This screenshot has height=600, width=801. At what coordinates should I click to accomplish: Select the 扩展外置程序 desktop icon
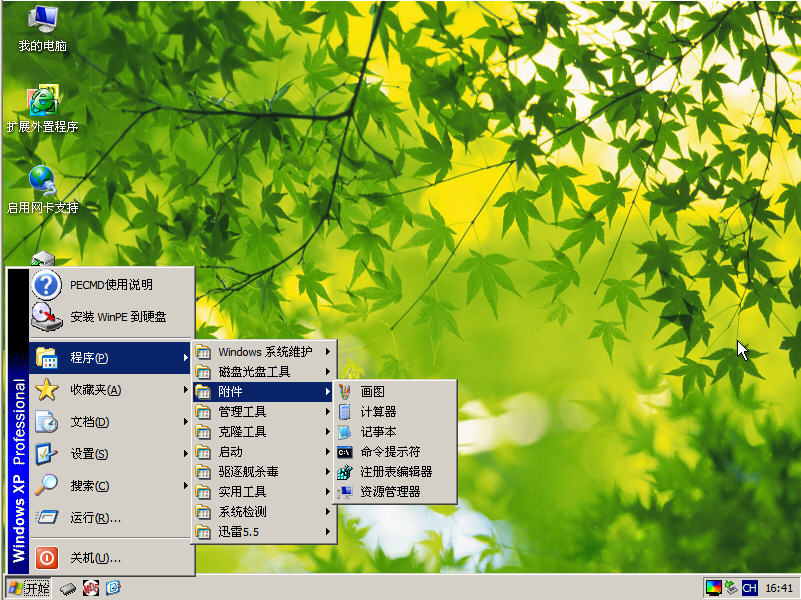(42, 108)
